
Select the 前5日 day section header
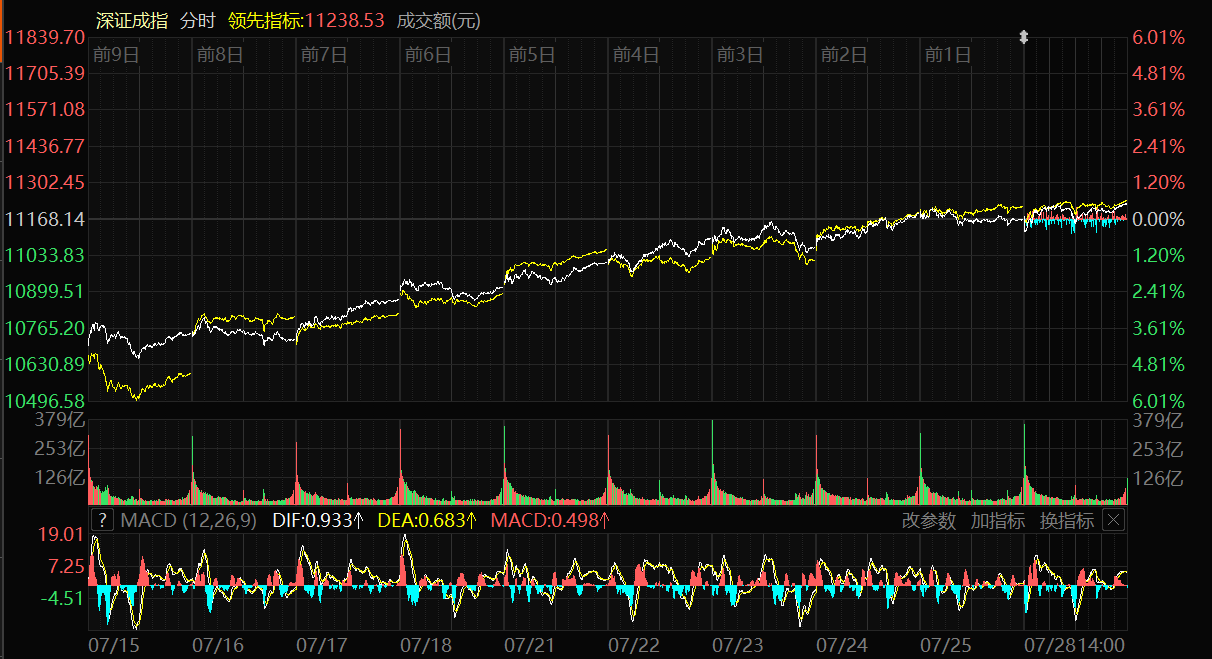point(531,55)
